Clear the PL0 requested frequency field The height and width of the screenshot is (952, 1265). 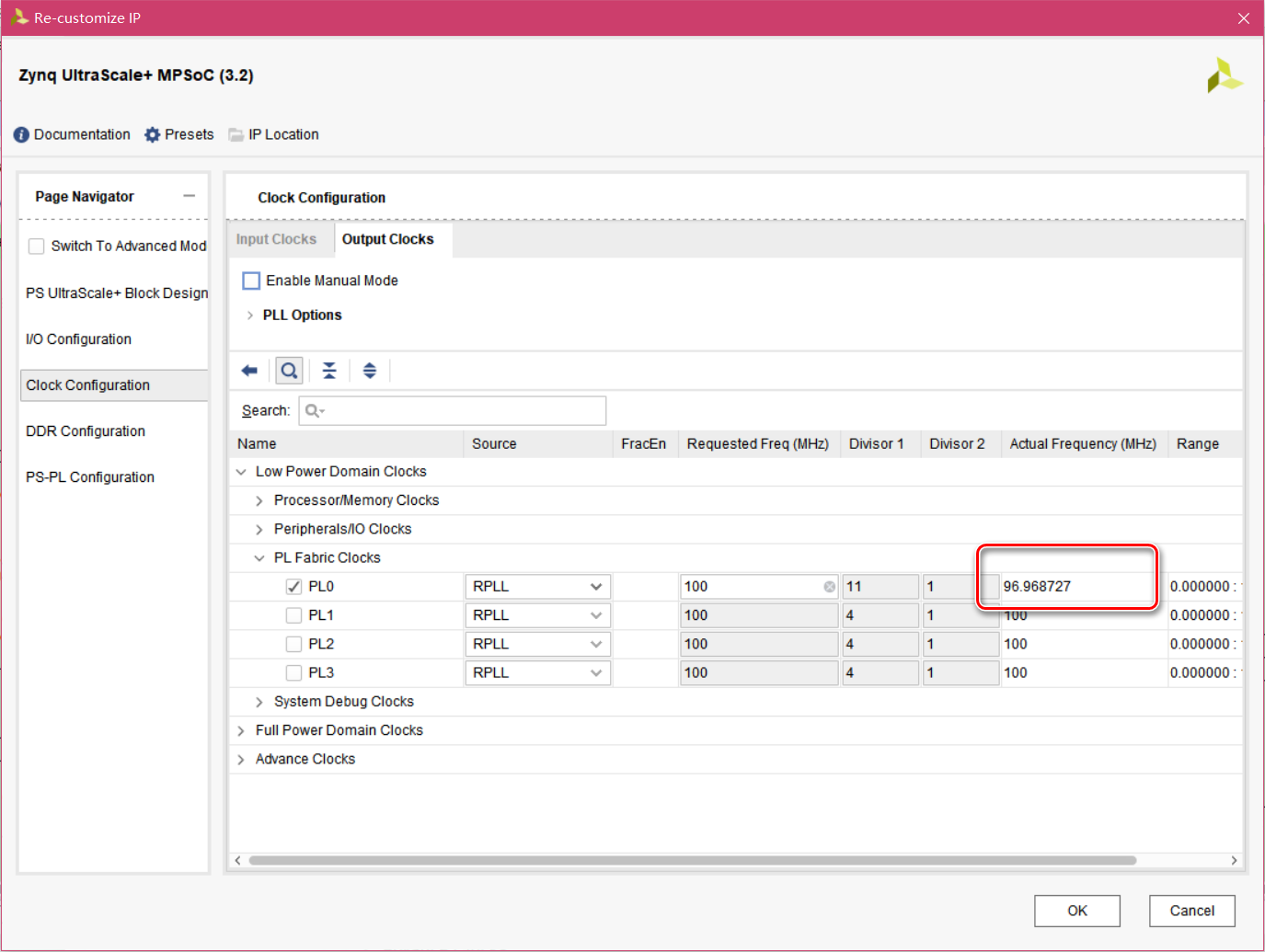click(830, 587)
